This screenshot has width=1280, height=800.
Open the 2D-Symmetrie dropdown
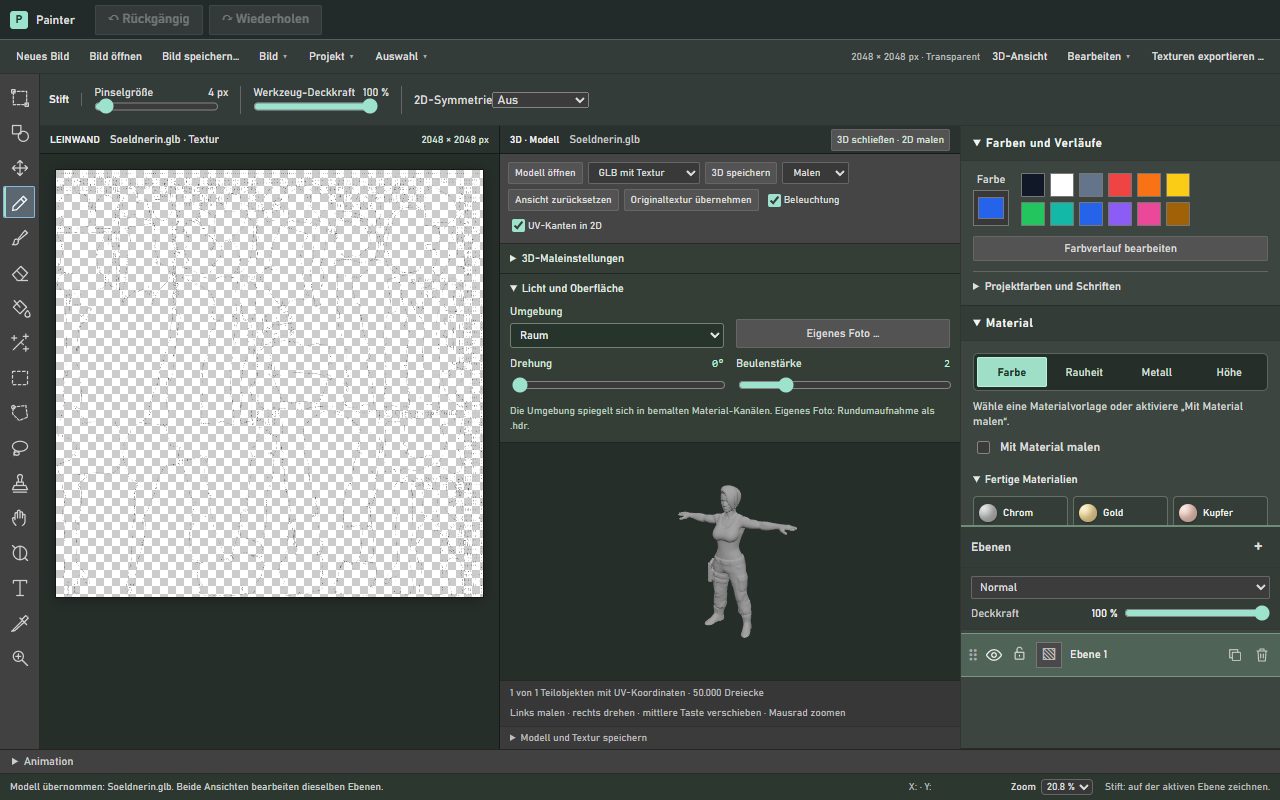[541, 100]
